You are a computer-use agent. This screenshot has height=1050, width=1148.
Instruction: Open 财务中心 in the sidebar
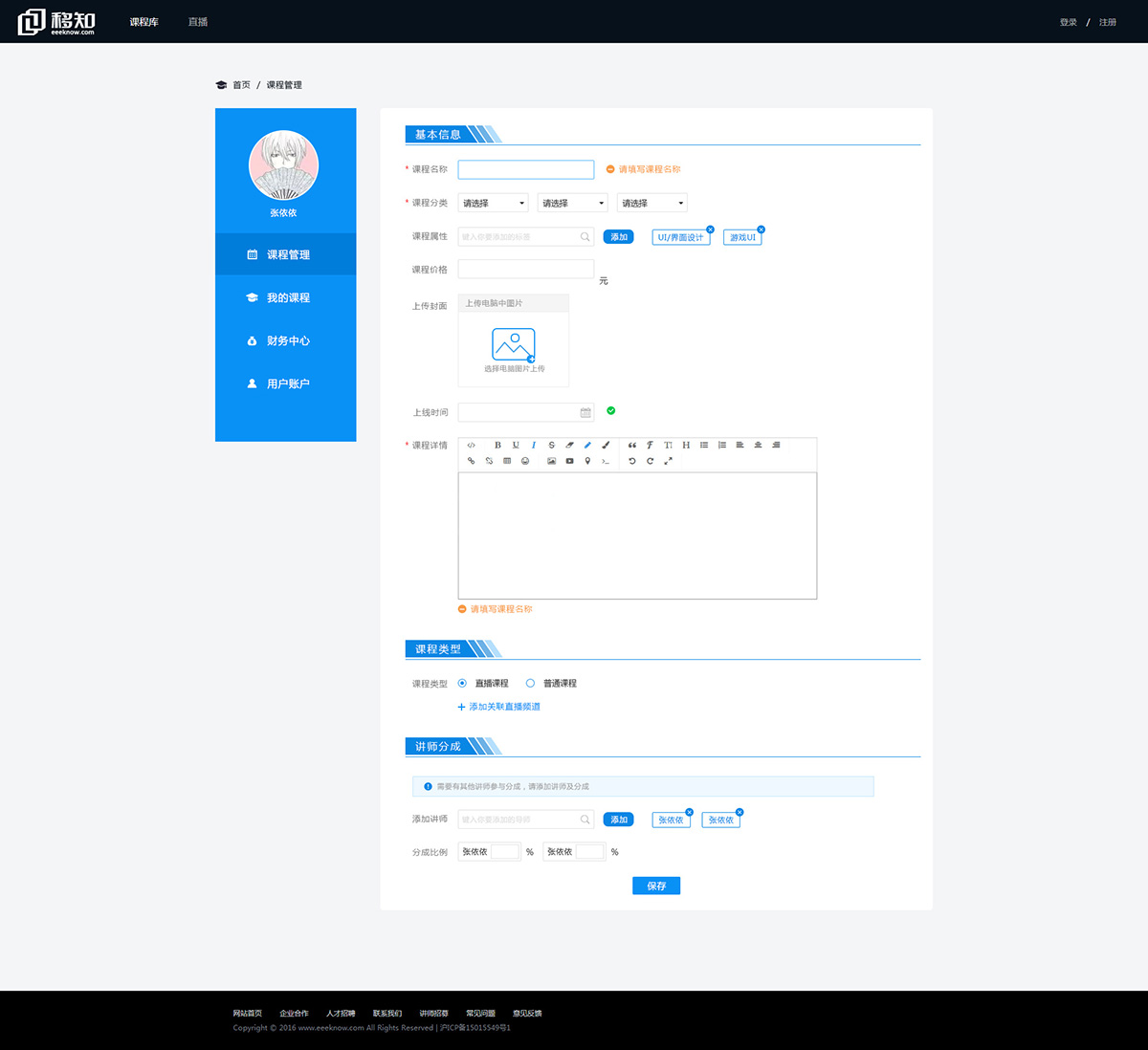click(x=286, y=340)
